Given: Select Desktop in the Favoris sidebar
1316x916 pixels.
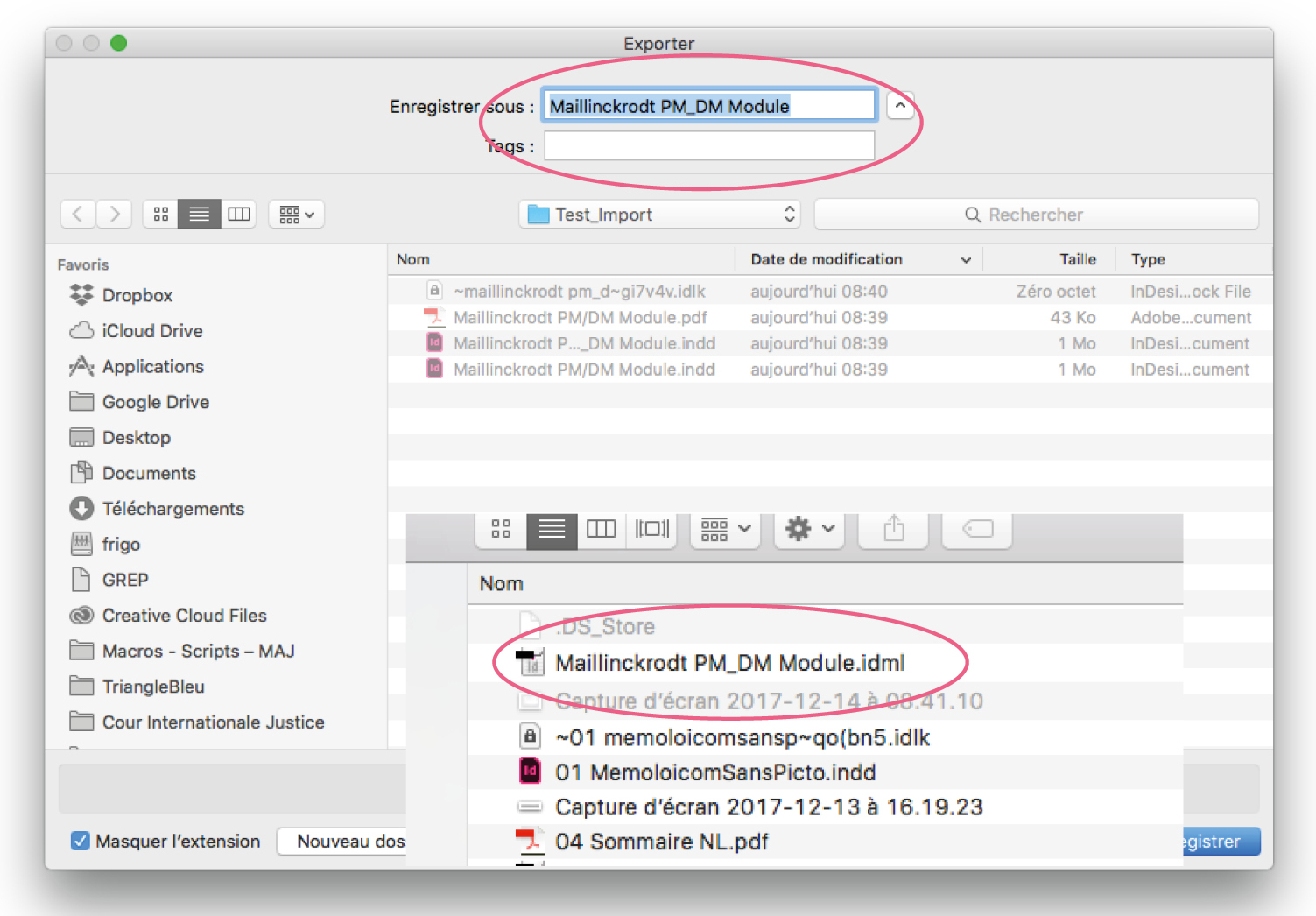Looking at the screenshot, I should coord(120,438).
